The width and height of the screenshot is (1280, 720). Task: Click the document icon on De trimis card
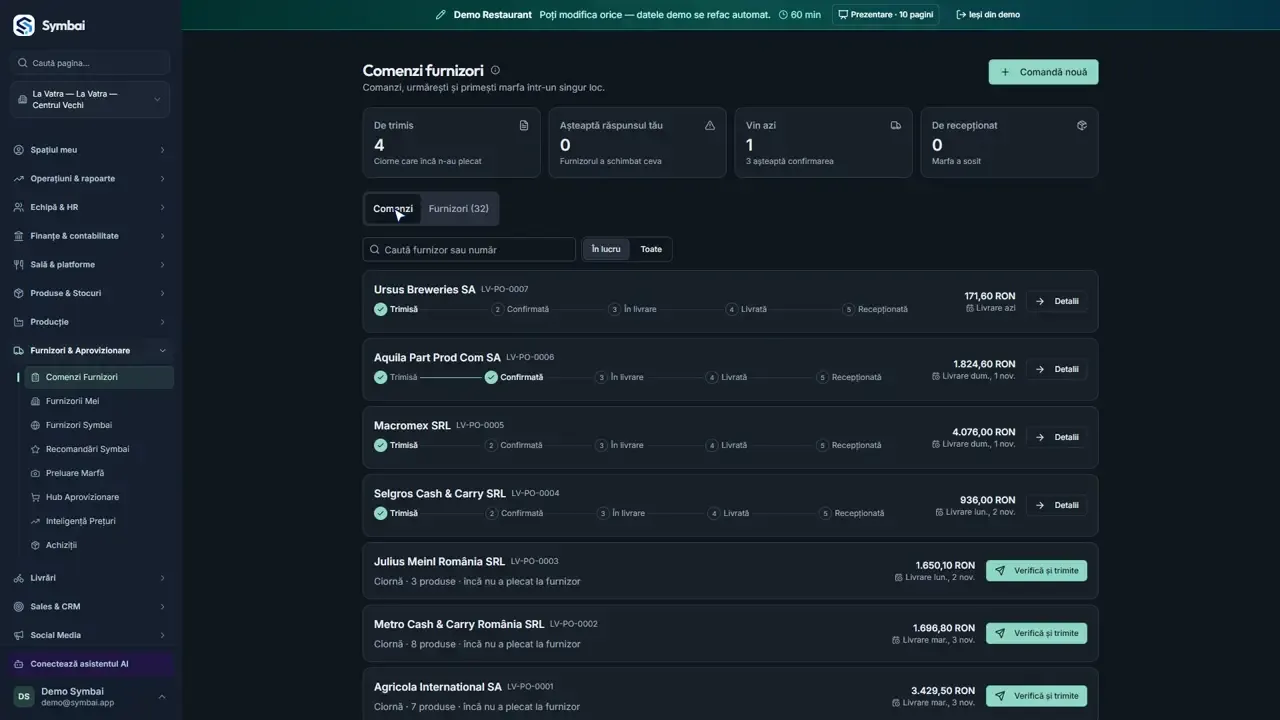point(524,126)
